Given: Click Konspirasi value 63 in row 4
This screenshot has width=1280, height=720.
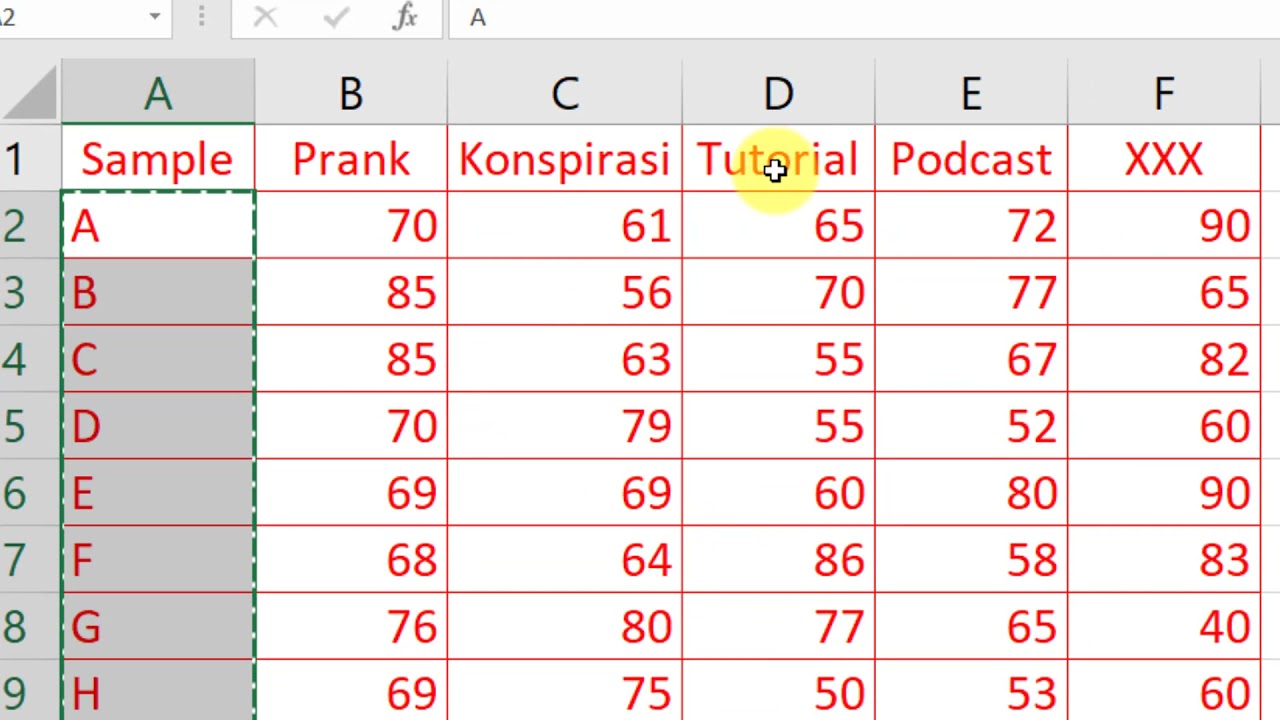Looking at the screenshot, I should tap(565, 359).
